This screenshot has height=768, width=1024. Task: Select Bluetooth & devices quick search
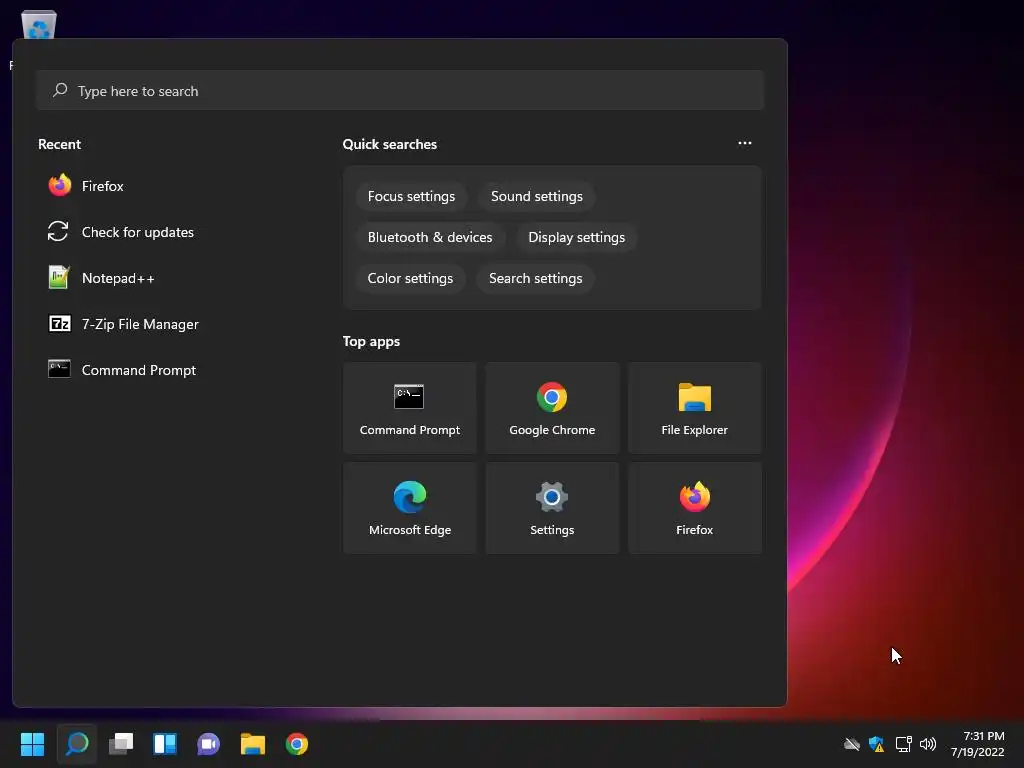430,238
